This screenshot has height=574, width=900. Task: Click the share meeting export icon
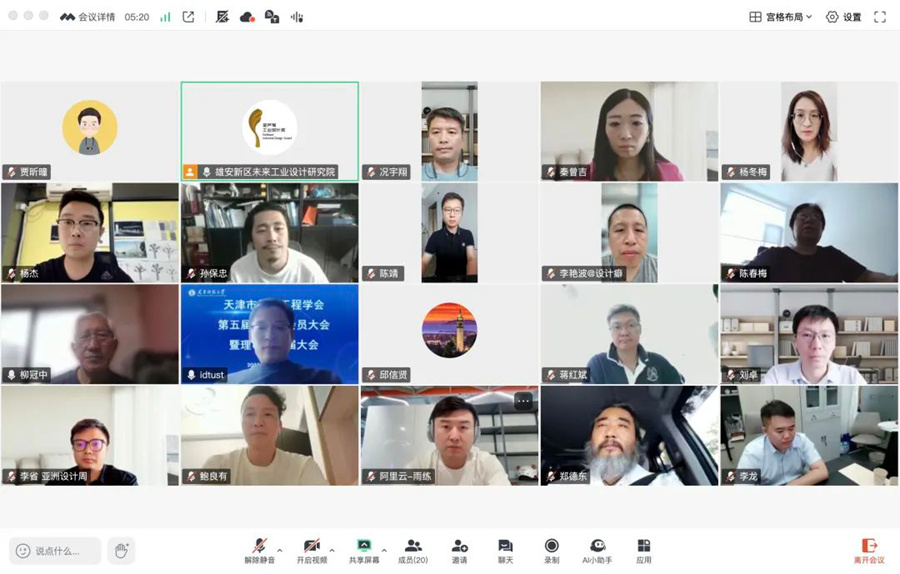pyautogui.click(x=188, y=17)
